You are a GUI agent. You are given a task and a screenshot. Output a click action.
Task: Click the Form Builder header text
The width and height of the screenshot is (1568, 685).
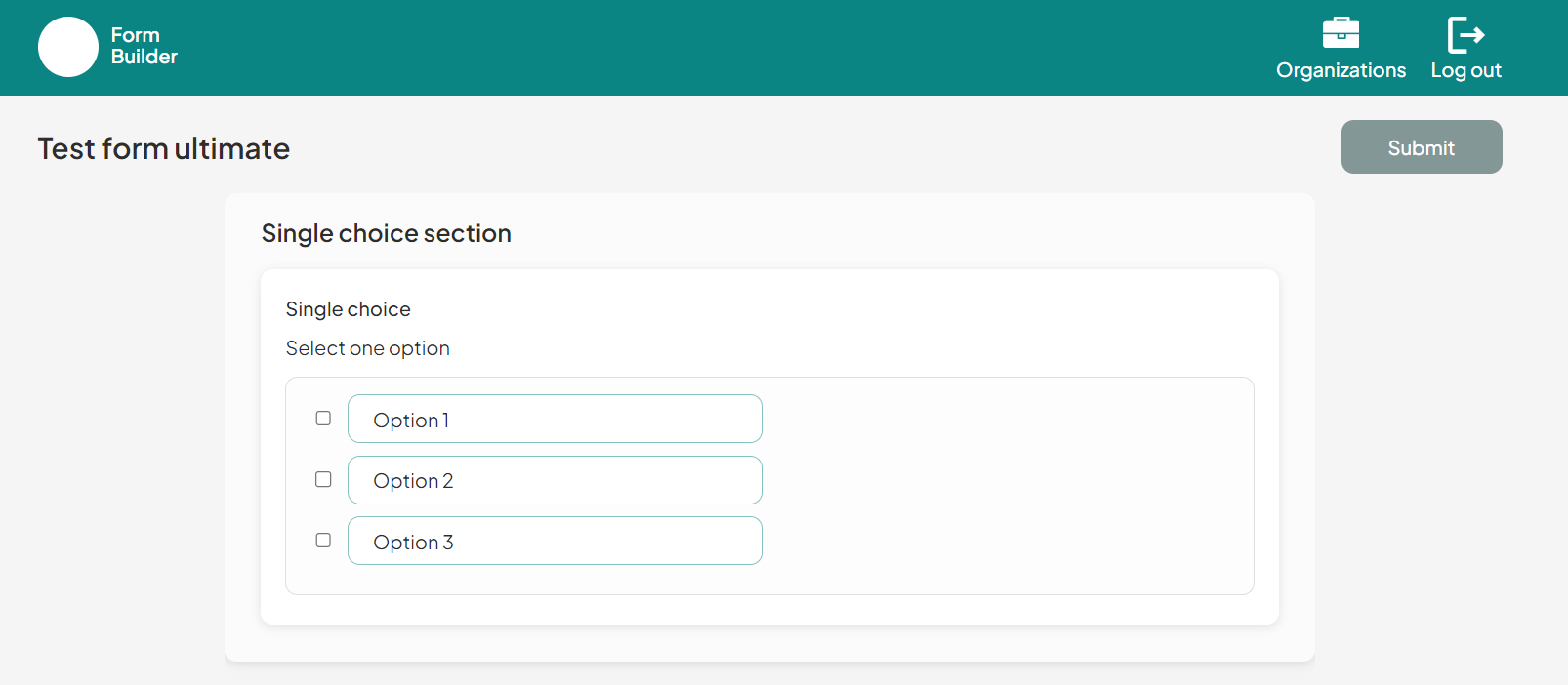(144, 46)
